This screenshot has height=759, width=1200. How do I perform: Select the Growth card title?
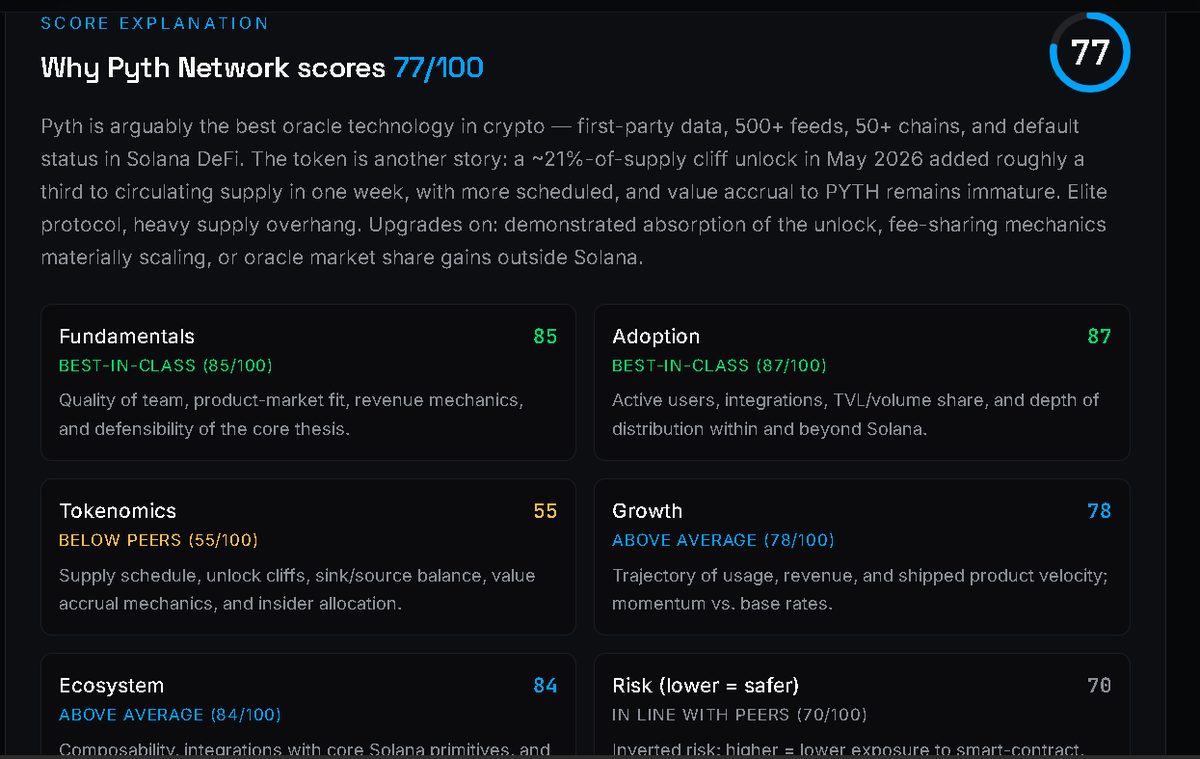click(647, 511)
